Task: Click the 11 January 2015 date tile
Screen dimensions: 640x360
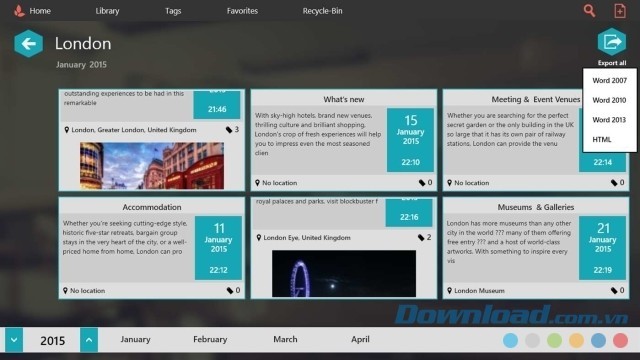Action: pos(218,248)
